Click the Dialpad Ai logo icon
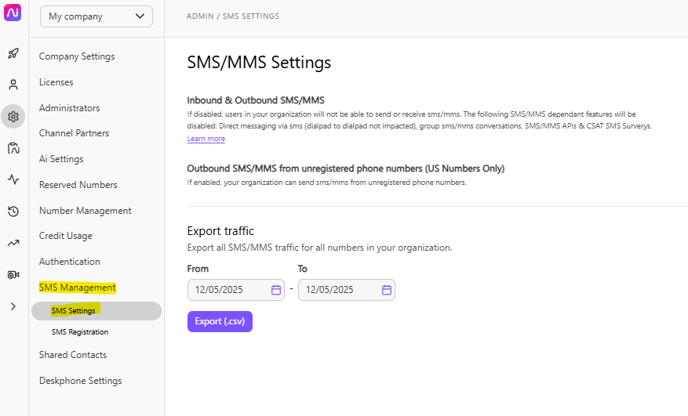 point(12,12)
